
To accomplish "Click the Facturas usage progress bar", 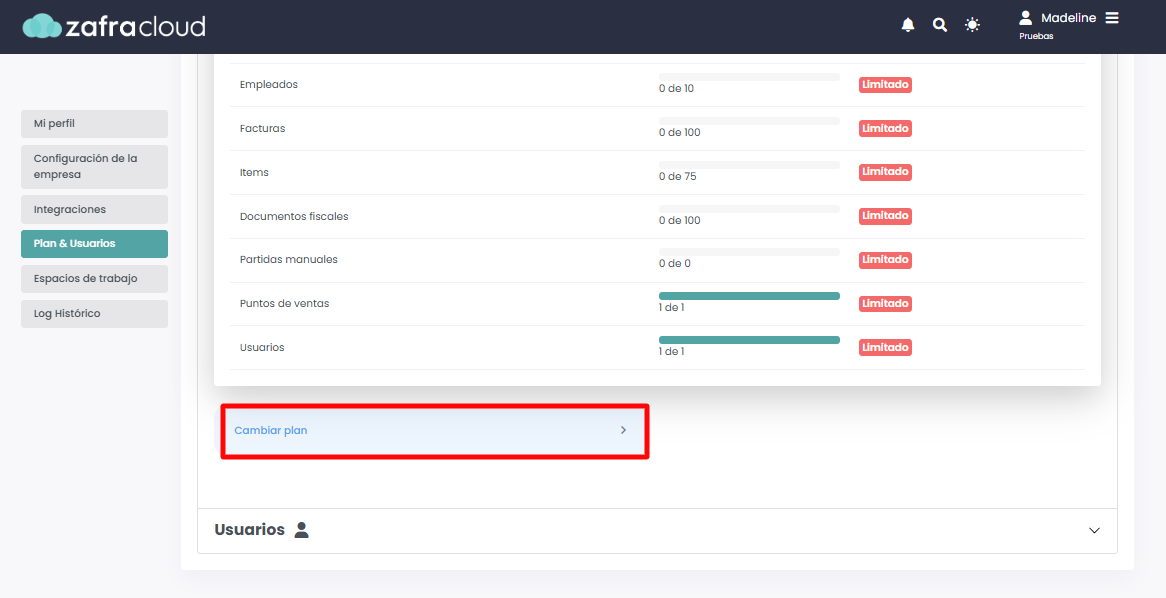I will click(x=749, y=120).
